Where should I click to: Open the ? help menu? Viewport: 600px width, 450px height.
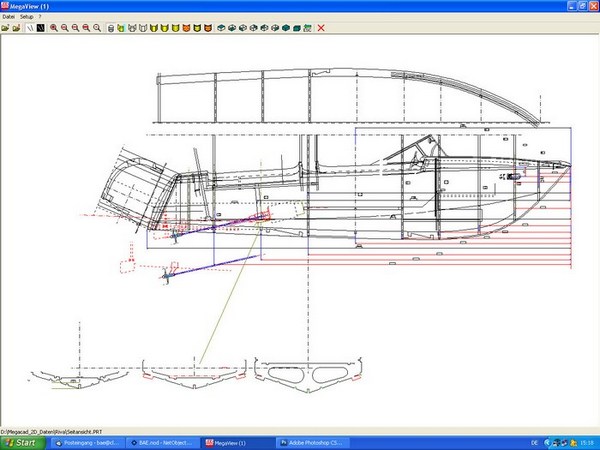[41, 17]
